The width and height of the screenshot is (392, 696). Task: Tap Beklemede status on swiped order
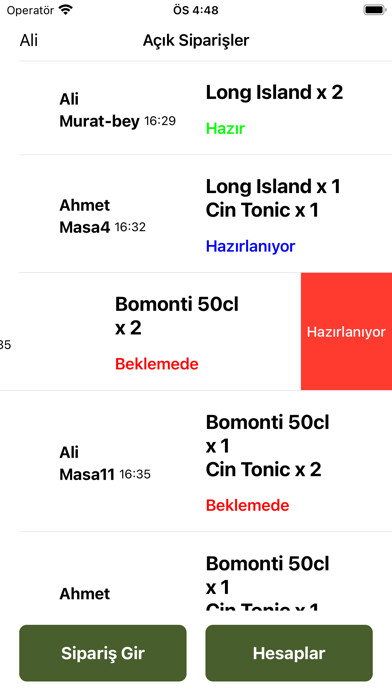click(157, 364)
